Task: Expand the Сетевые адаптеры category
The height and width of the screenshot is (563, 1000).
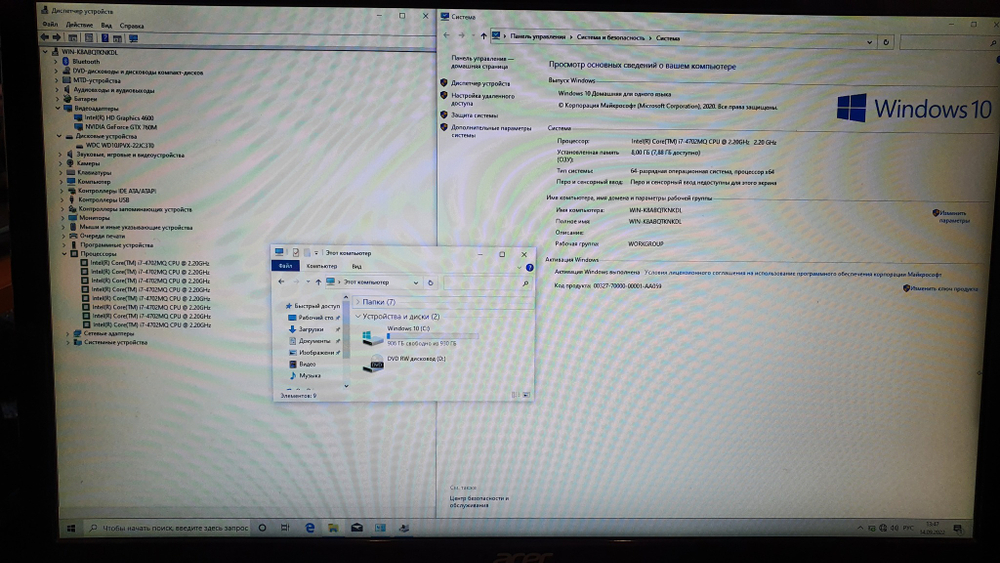Action: [68, 333]
